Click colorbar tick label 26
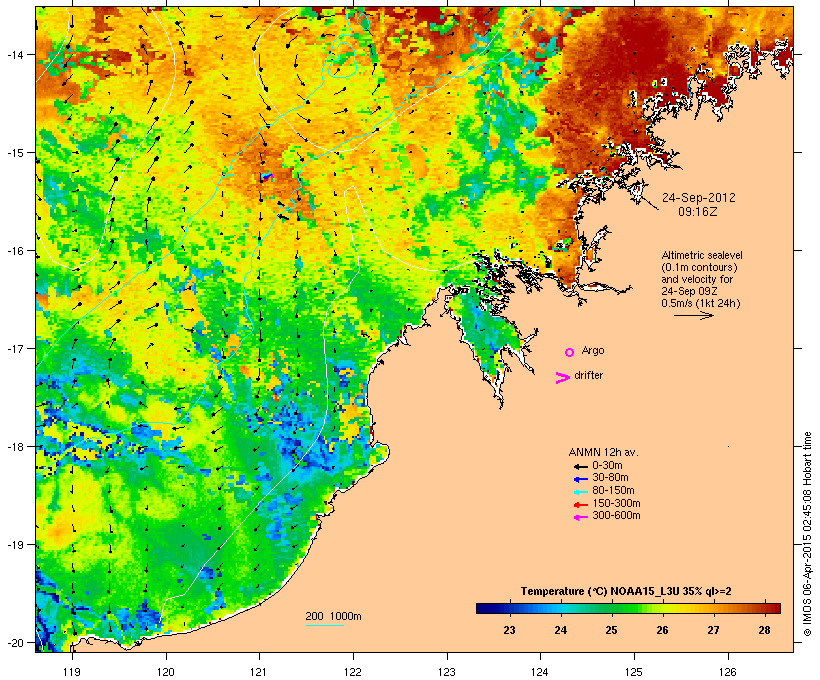 click(663, 630)
